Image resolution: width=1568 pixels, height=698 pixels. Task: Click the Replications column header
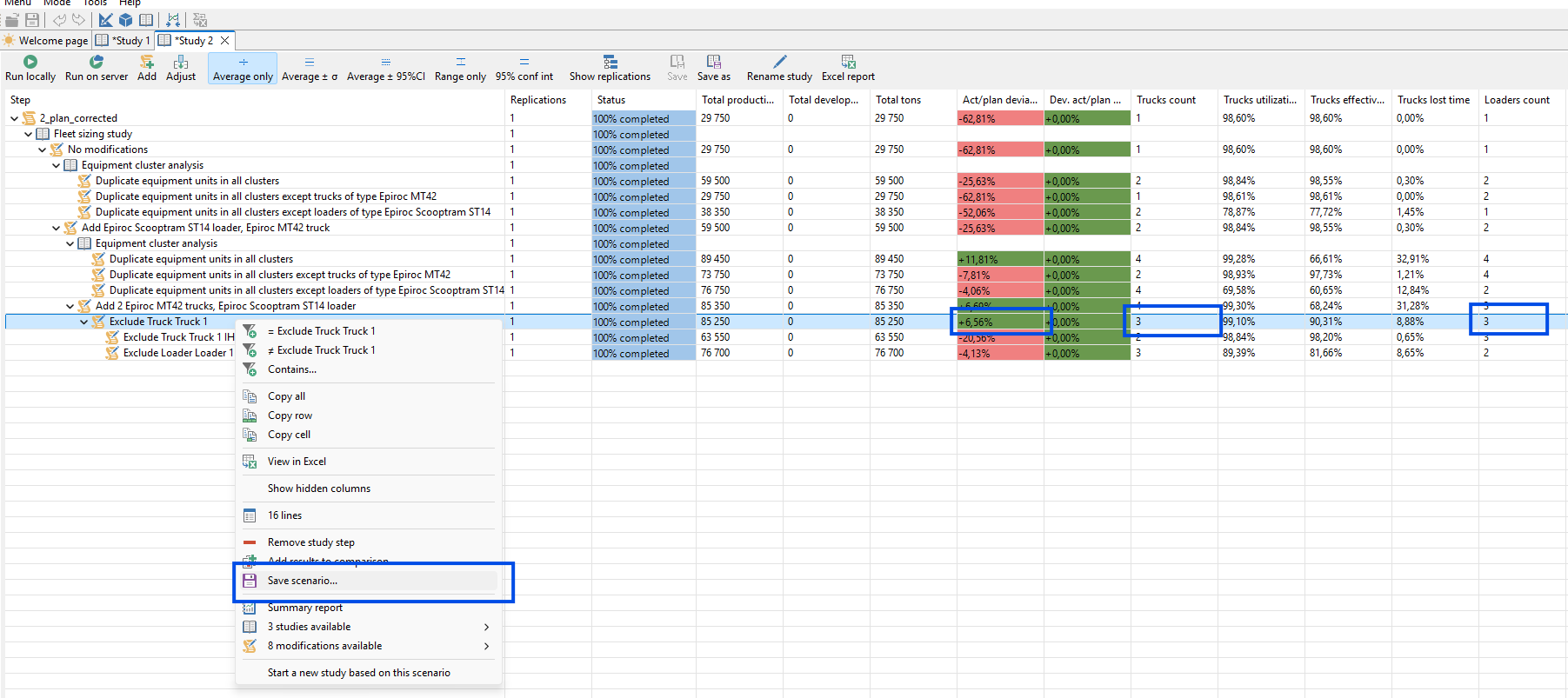[548, 100]
